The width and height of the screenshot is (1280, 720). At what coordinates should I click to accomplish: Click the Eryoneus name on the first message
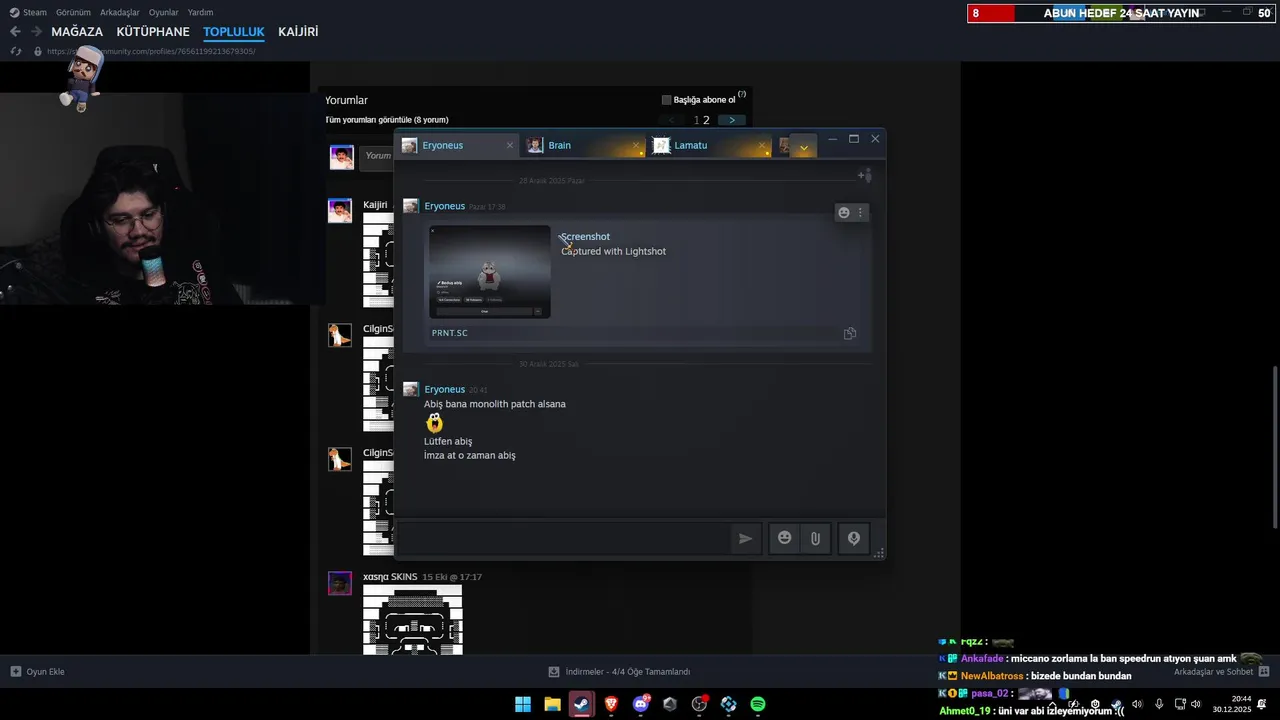pyautogui.click(x=444, y=206)
